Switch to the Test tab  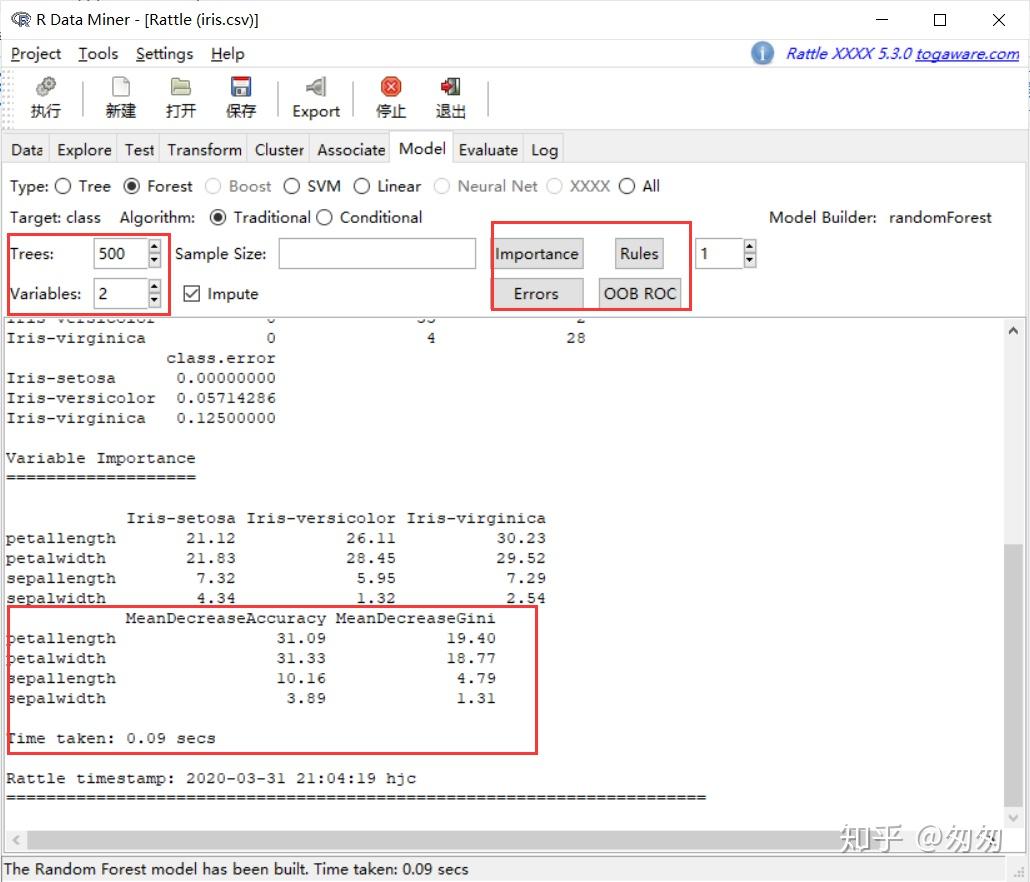(x=139, y=150)
